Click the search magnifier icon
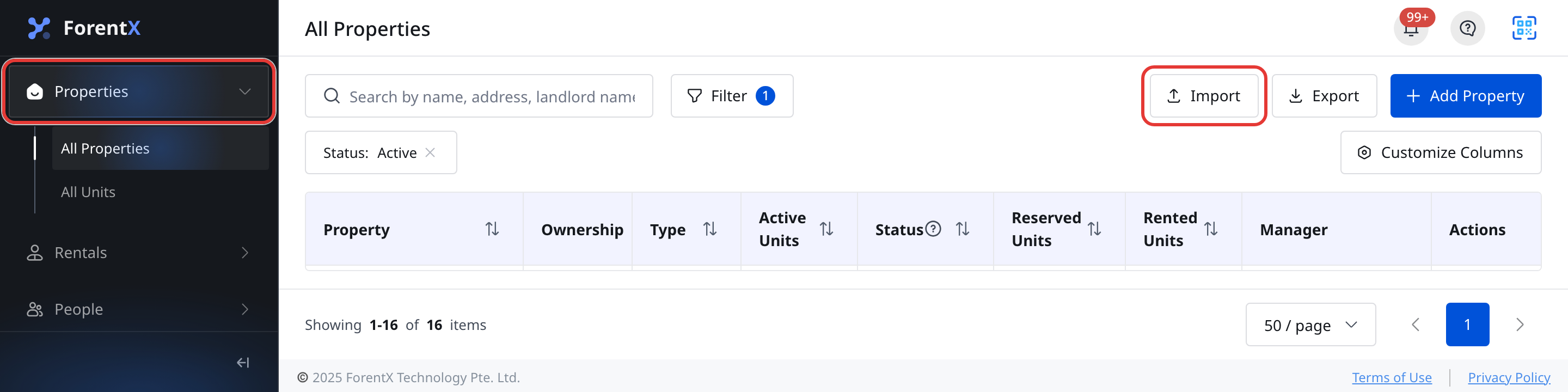The height and width of the screenshot is (392, 1568). point(332,96)
